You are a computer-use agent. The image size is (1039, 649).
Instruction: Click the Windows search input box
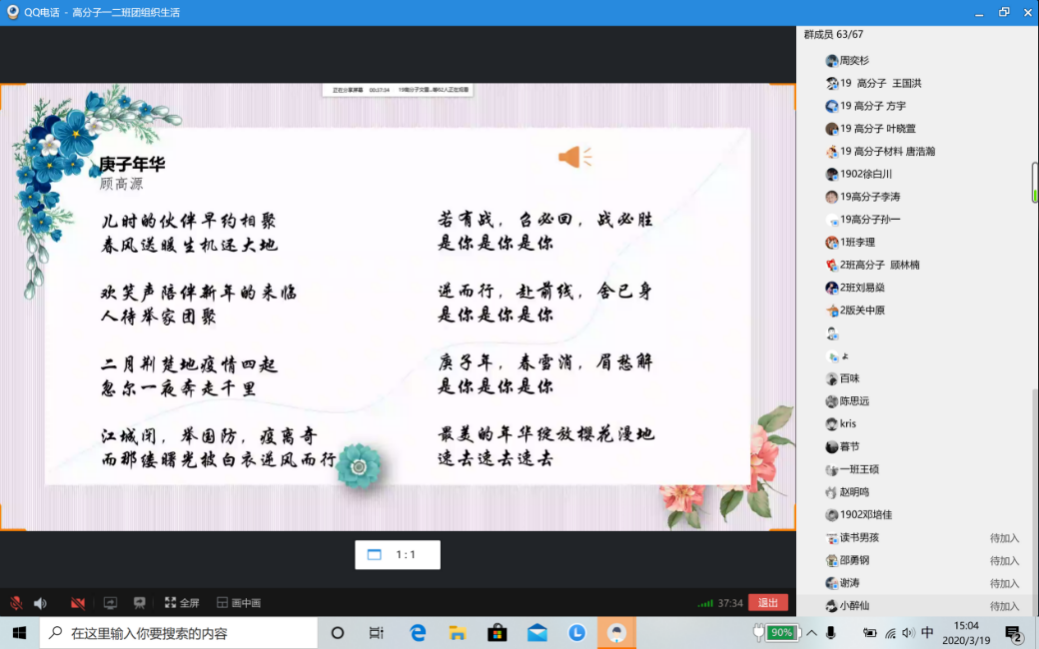pyautogui.click(x=180, y=633)
